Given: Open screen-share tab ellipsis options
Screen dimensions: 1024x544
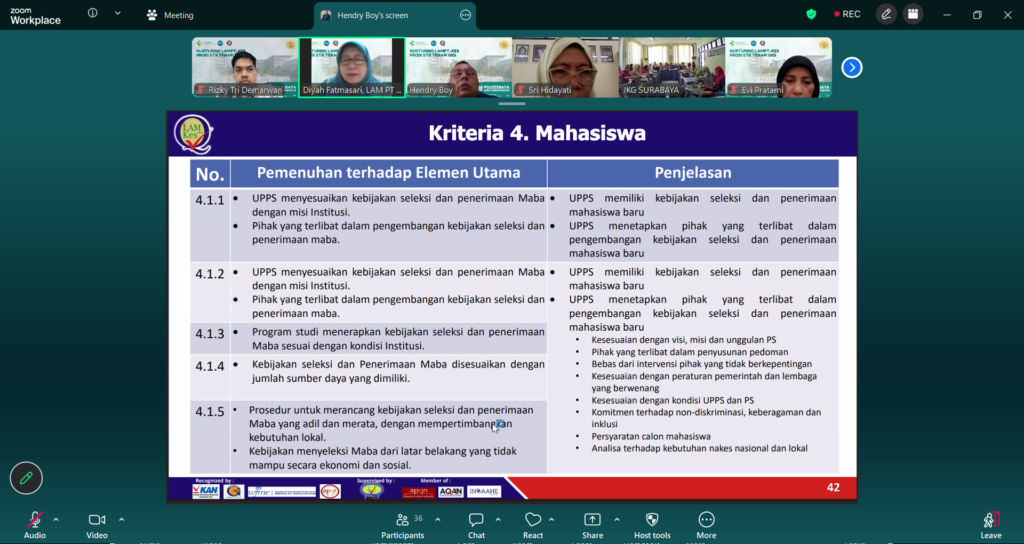Looking at the screenshot, I should (x=466, y=15).
